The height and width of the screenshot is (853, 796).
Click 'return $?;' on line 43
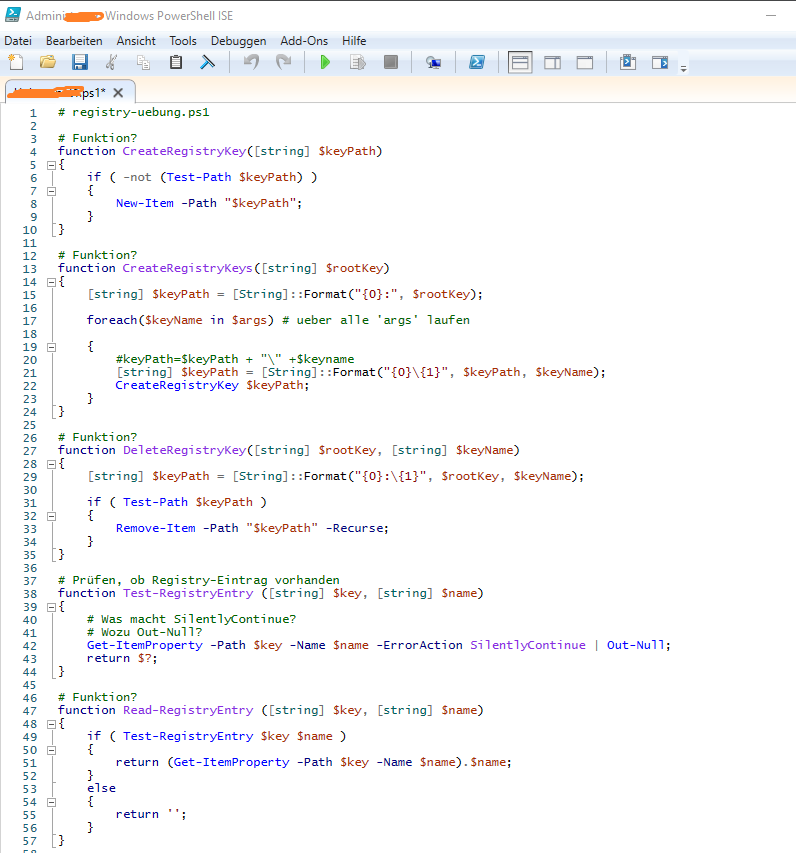122,658
